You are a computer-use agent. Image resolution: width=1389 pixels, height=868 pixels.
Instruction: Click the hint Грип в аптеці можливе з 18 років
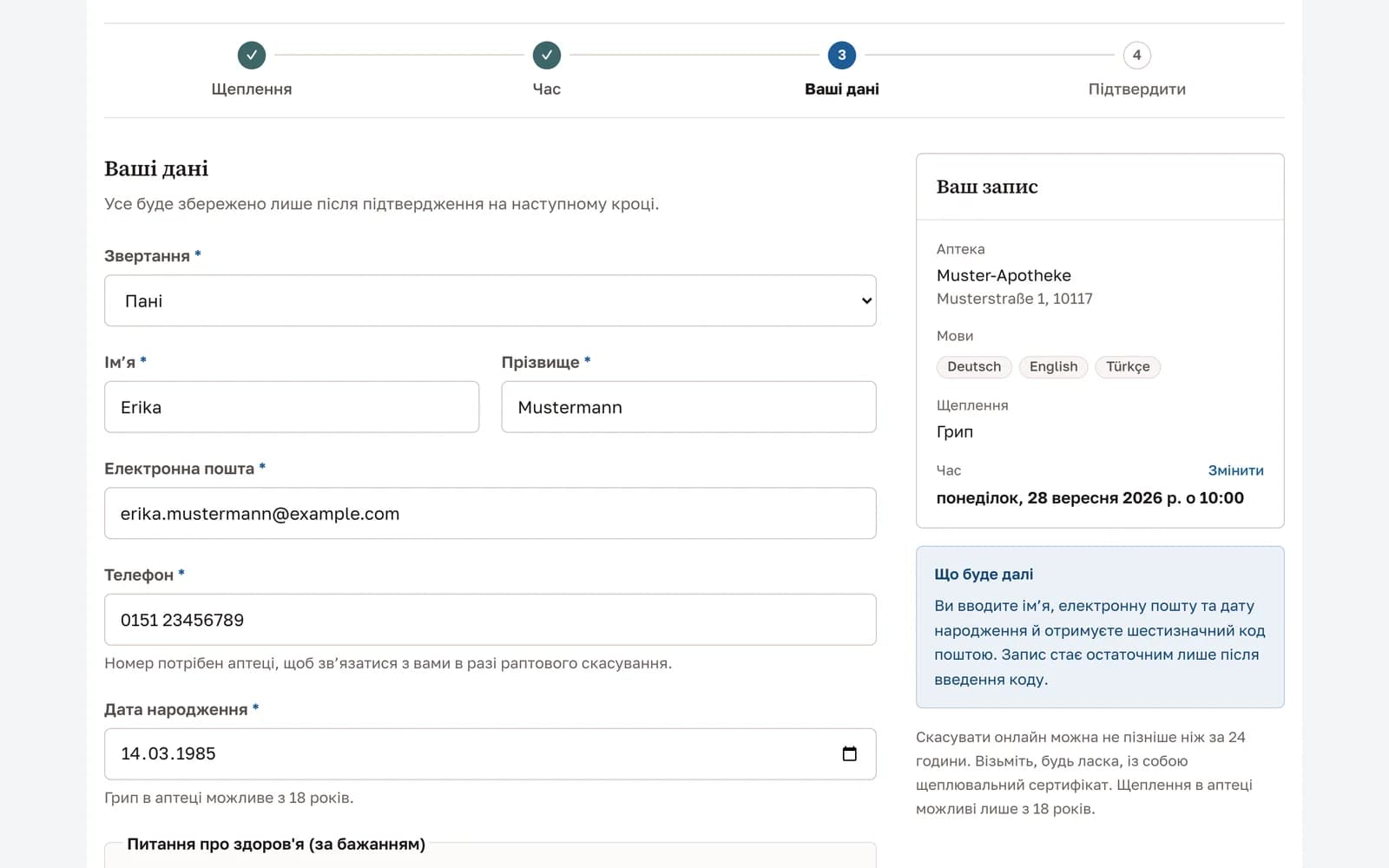(x=229, y=798)
